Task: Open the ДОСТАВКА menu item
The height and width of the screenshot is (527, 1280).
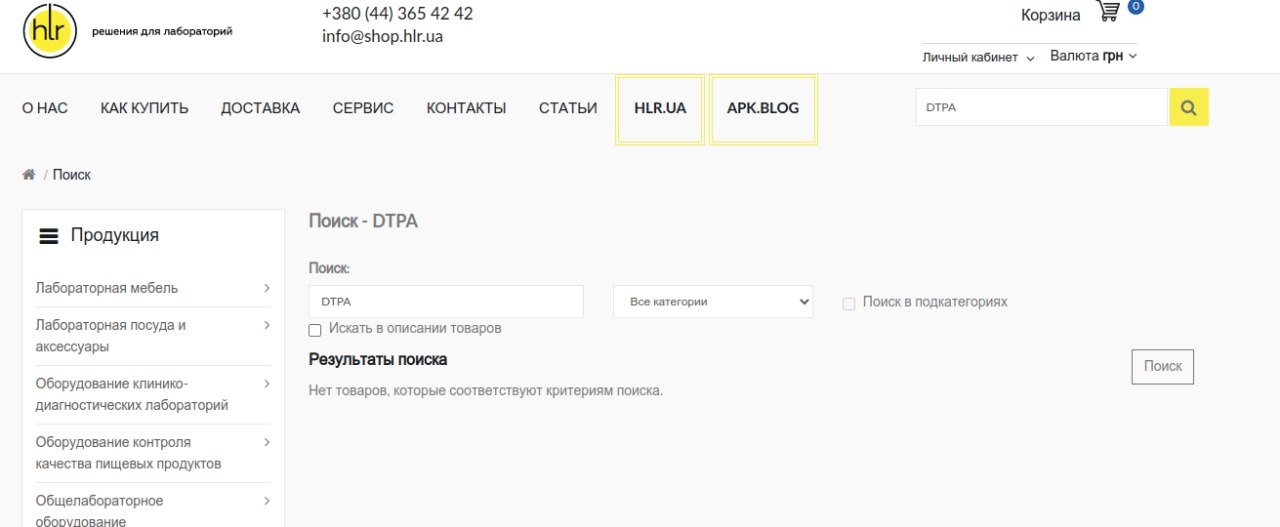Action: [x=260, y=108]
